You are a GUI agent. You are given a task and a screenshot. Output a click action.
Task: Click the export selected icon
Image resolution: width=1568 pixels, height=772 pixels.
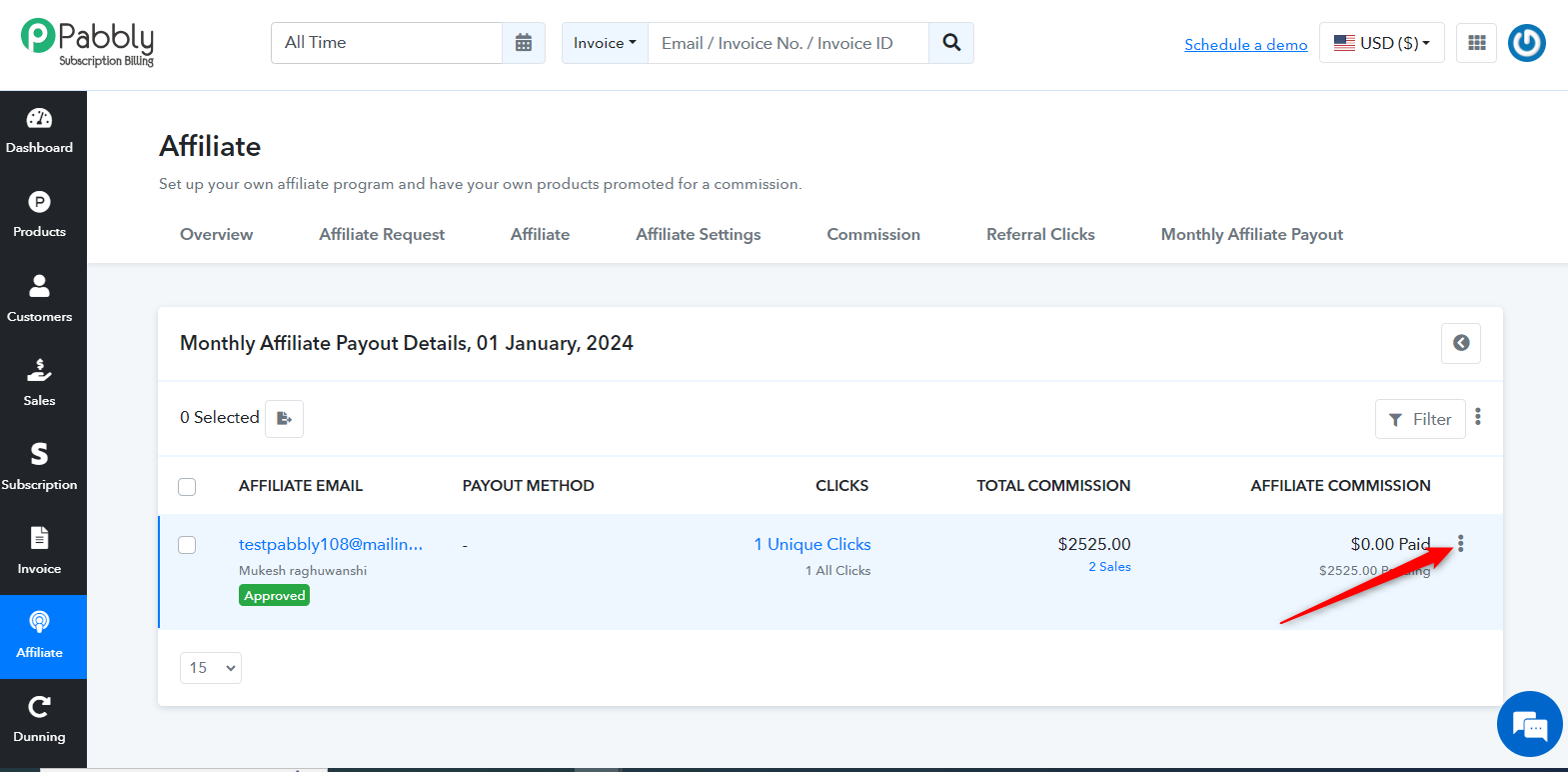pyautogui.click(x=284, y=419)
